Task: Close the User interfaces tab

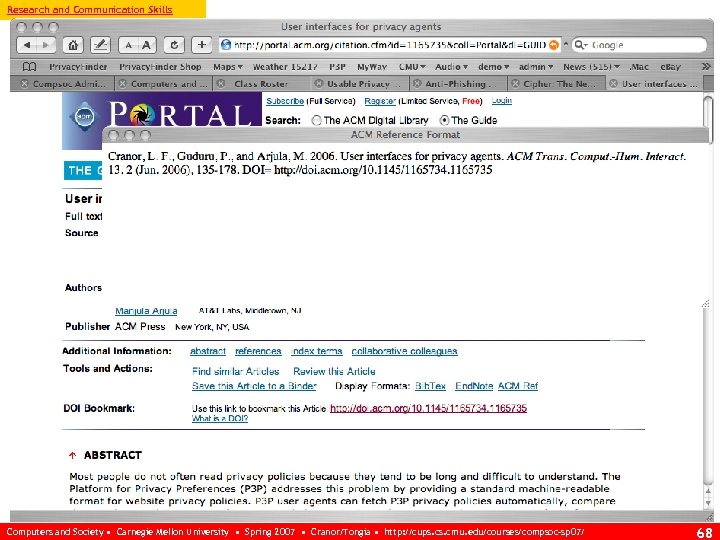Action: pyautogui.click(x=613, y=84)
